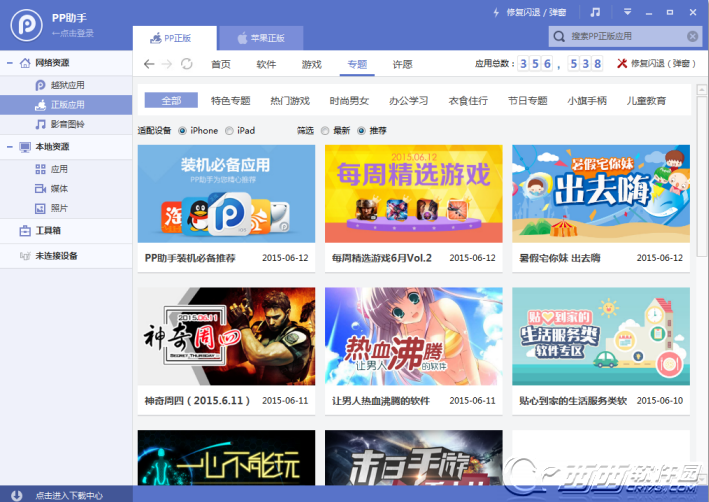Open the 首页 menu item
709x502 pixels.
(x=221, y=64)
